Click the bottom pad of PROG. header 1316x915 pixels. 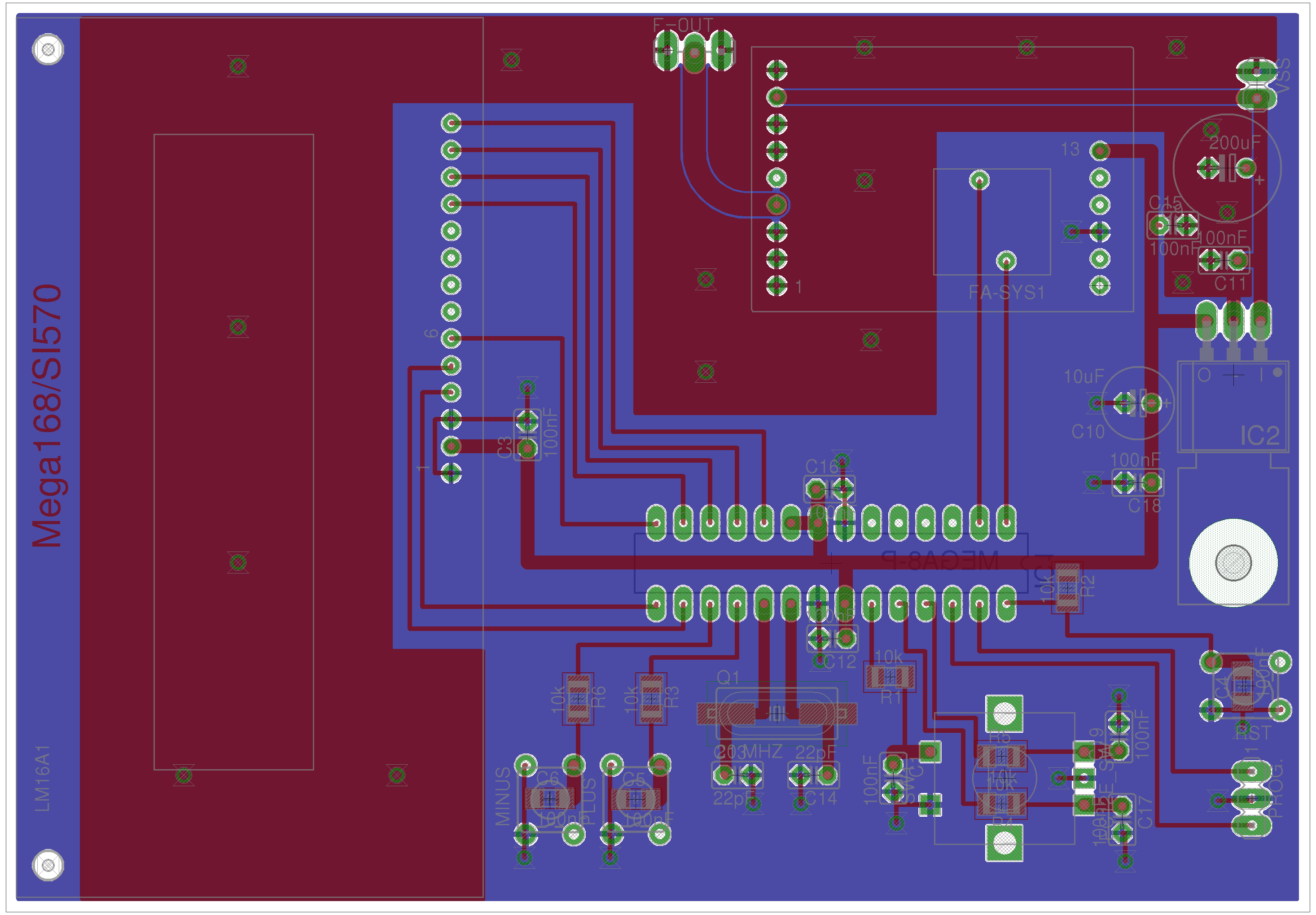pos(1252,825)
